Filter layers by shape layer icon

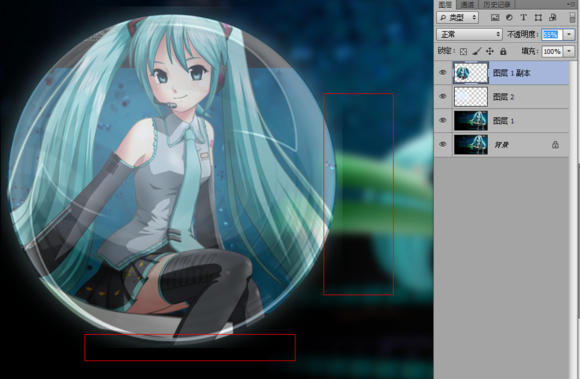pyautogui.click(x=538, y=17)
